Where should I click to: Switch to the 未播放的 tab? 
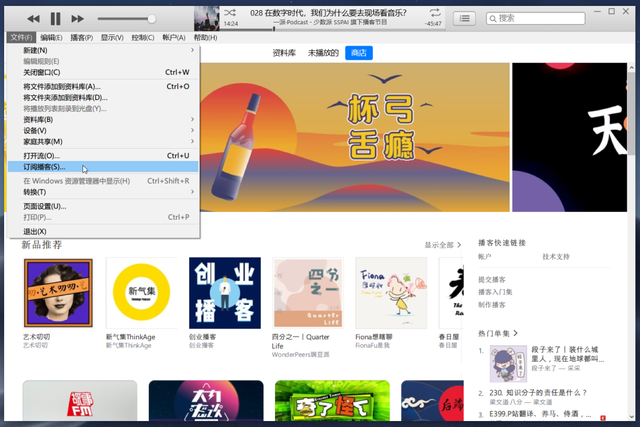click(323, 53)
